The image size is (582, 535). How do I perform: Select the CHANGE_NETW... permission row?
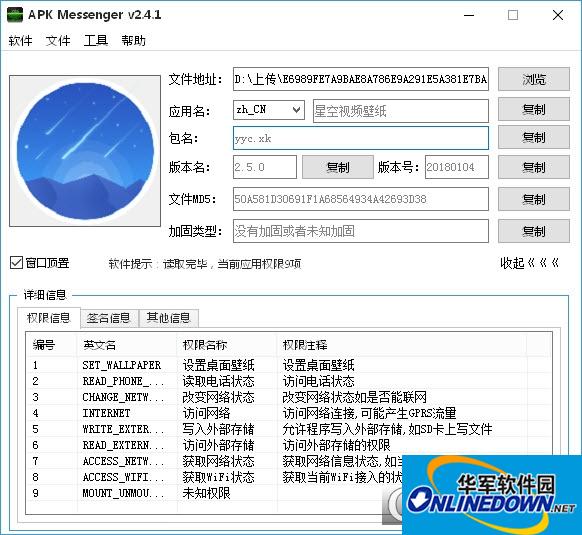tap(289, 397)
